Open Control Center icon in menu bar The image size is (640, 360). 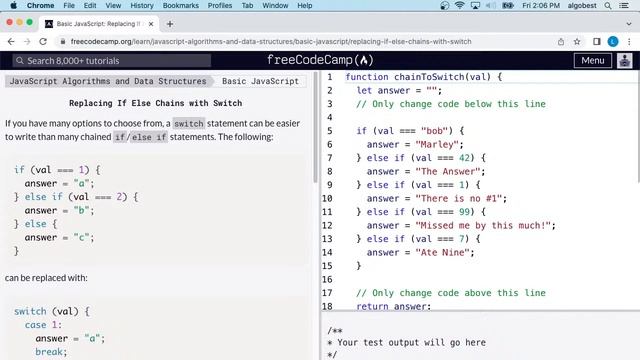coord(624,5)
